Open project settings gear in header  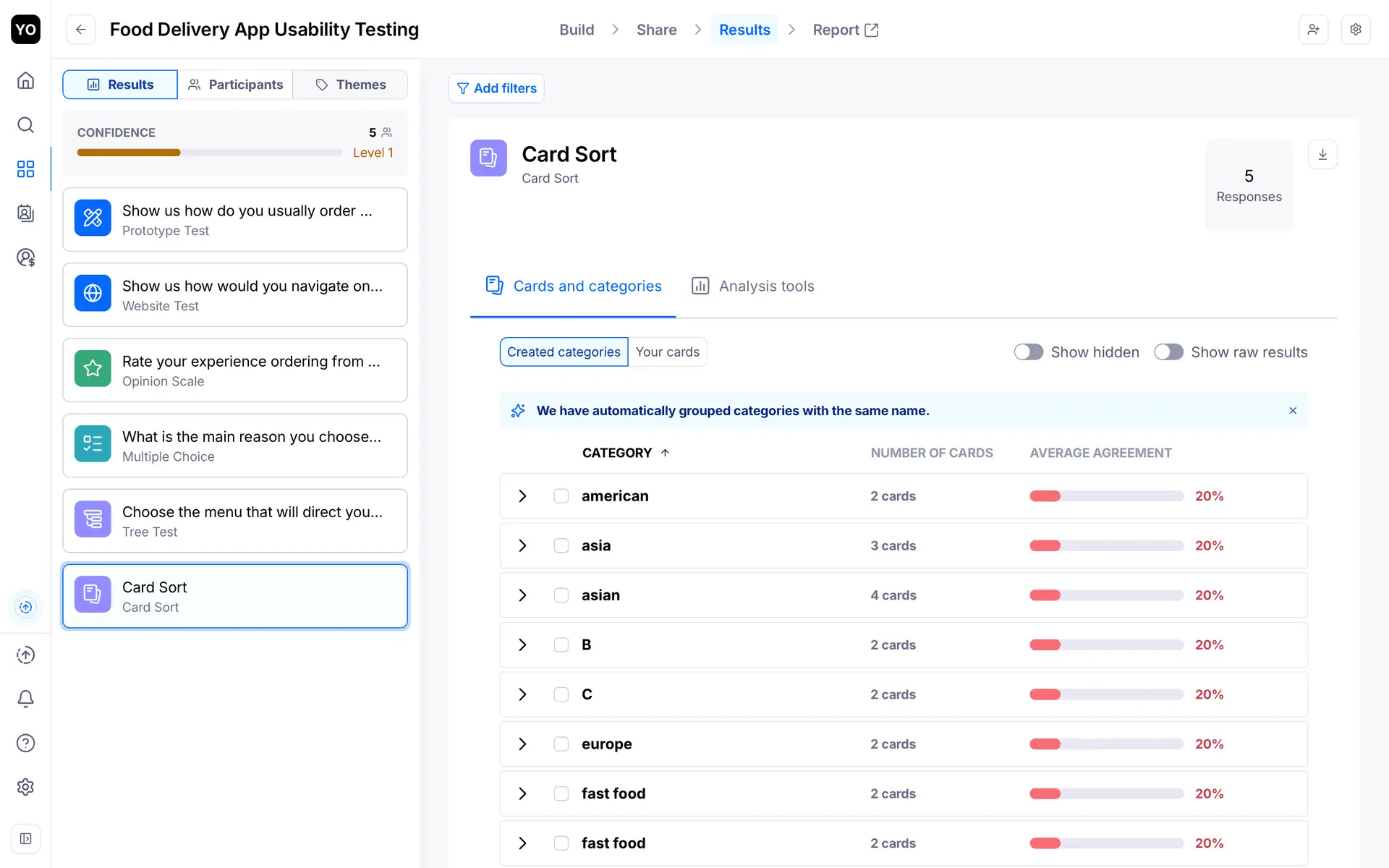(x=1356, y=30)
